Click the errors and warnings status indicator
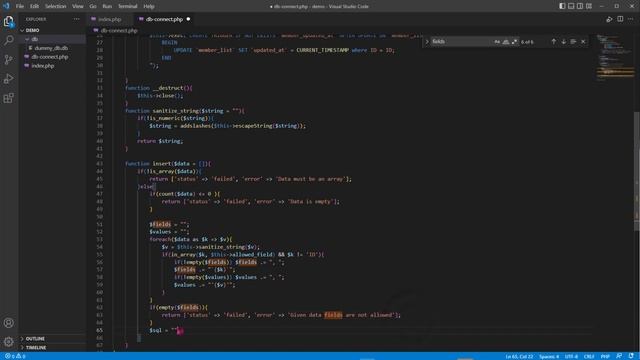The width and height of the screenshot is (640, 360). click(15, 356)
